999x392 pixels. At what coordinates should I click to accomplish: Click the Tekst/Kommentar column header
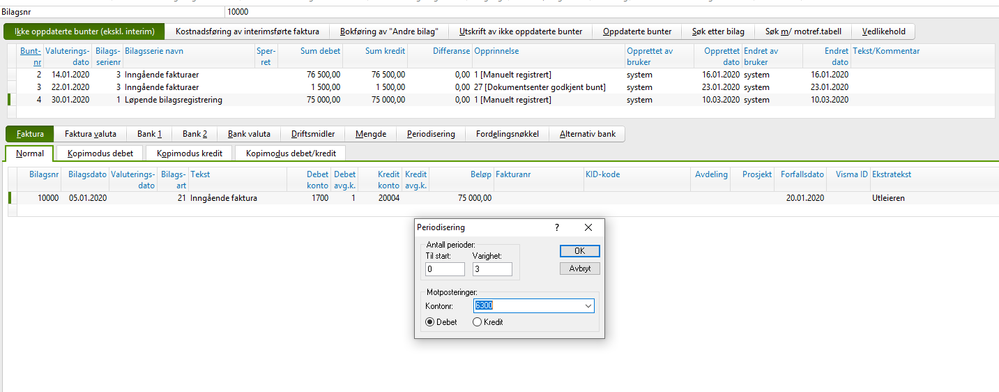tap(924, 56)
